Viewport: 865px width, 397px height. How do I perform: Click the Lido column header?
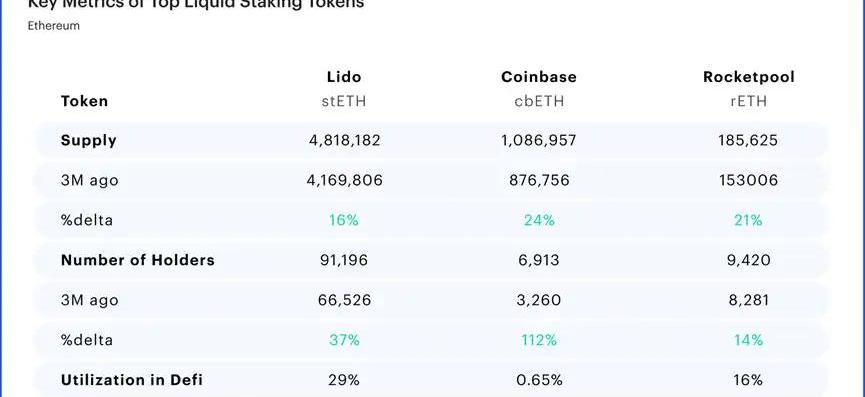[x=344, y=77]
